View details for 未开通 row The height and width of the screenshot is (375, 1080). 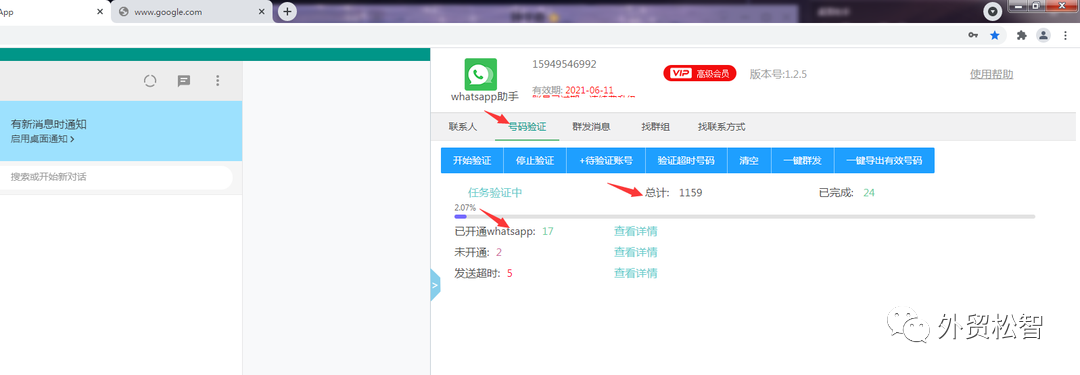[636, 252]
